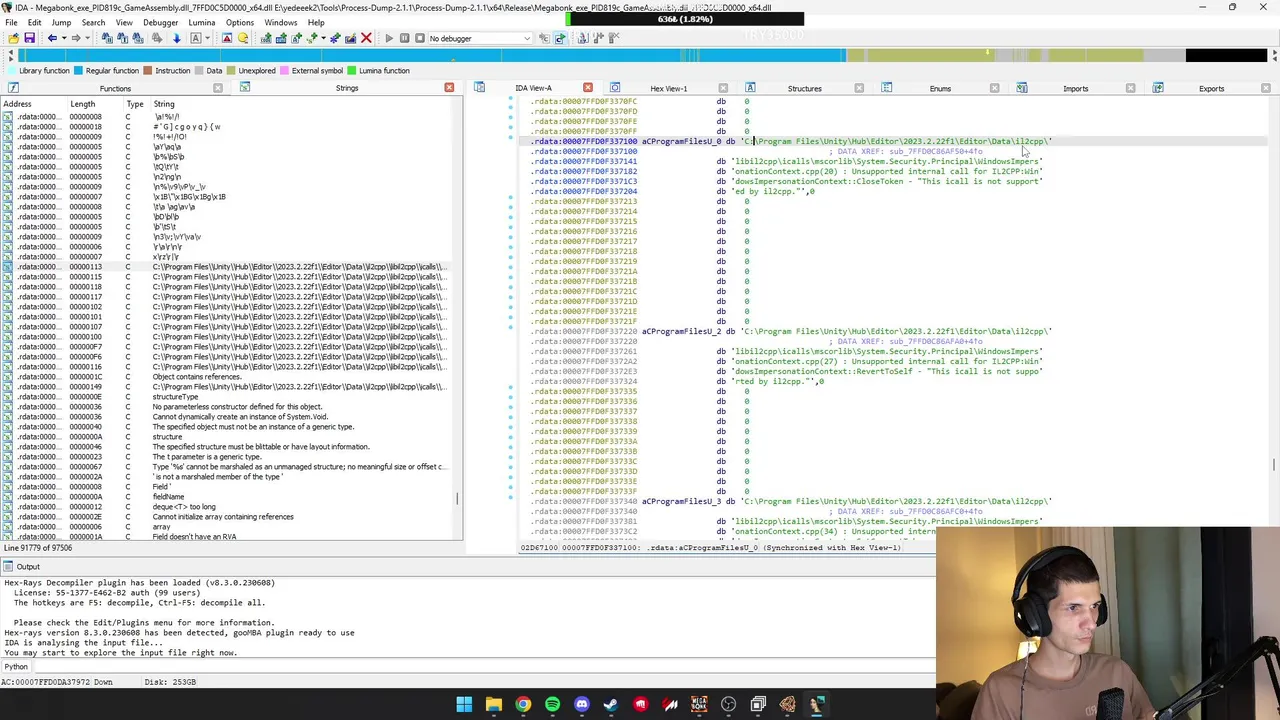Close the Strings tab
1280x720 pixels.
pyautogui.click(x=449, y=88)
